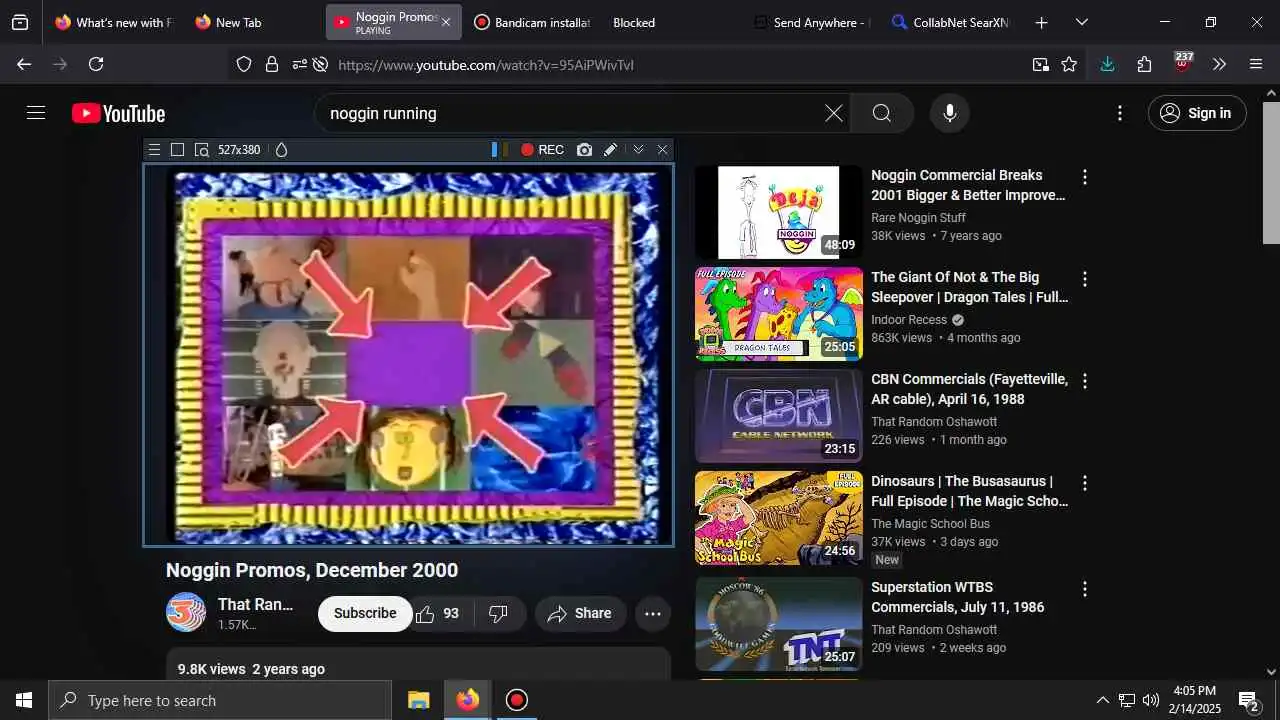Open Superstation WTBS Commercials video title

click(x=957, y=597)
